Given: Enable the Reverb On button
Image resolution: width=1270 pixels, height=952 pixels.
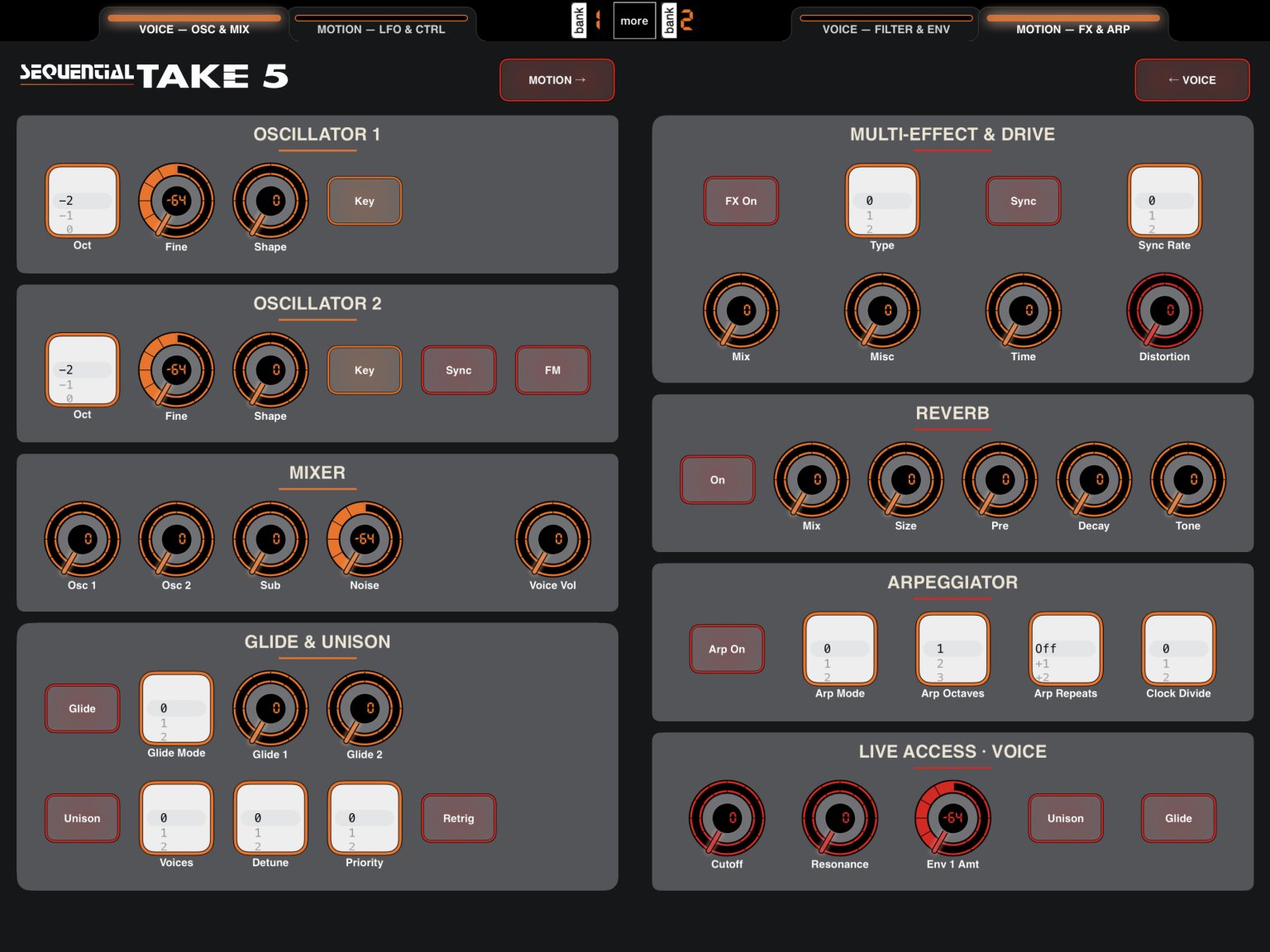Looking at the screenshot, I should tap(718, 480).
